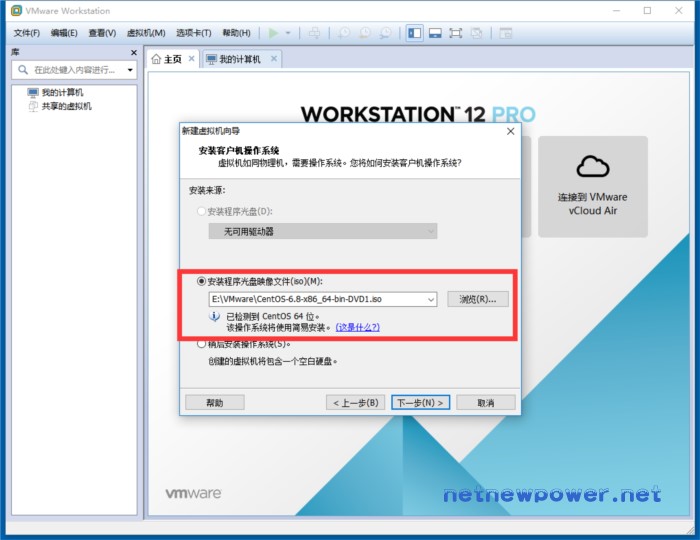Click the library search magnifier icon

coord(23,70)
